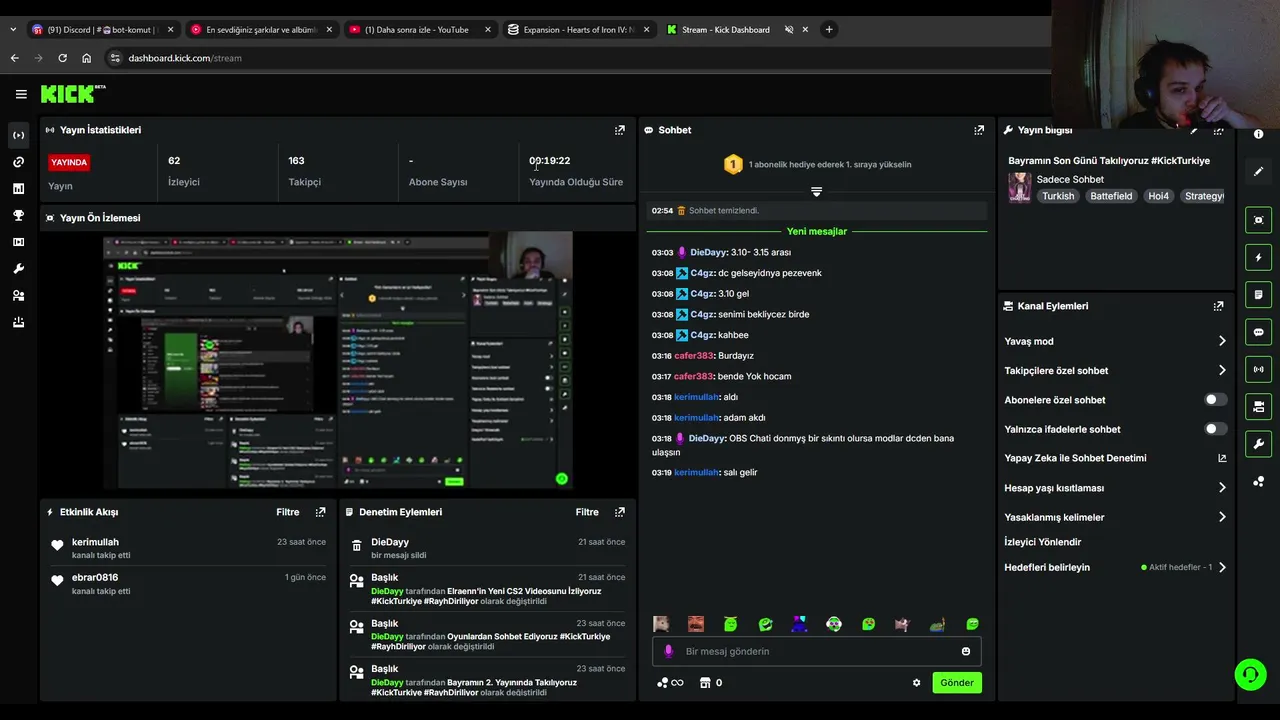Toggle lightning activity feed icon in right sidebar
1280x720 pixels.
click(x=1258, y=257)
